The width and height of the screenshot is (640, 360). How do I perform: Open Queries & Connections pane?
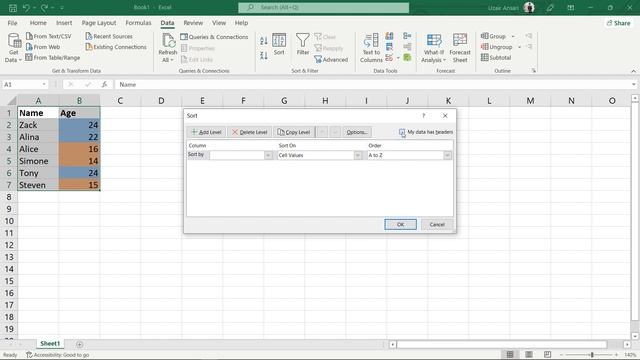[214, 37]
